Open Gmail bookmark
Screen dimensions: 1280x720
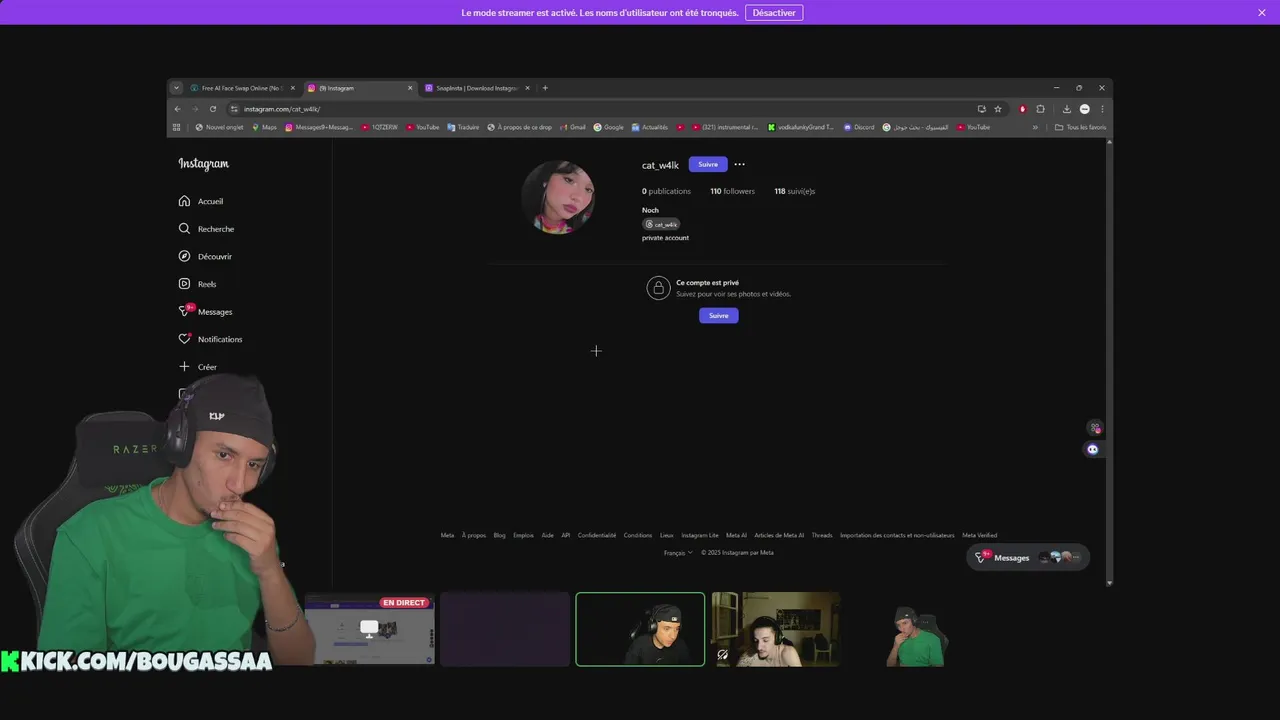tap(573, 127)
